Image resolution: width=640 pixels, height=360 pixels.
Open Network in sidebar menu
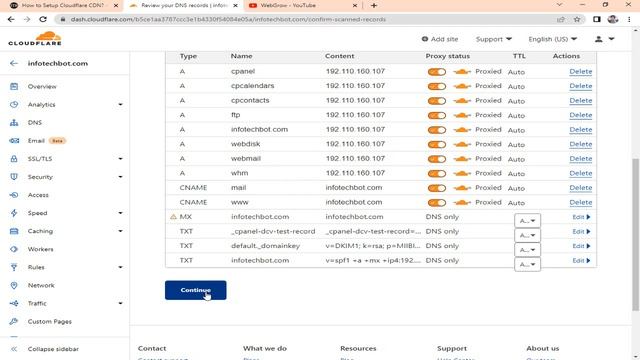[41, 285]
